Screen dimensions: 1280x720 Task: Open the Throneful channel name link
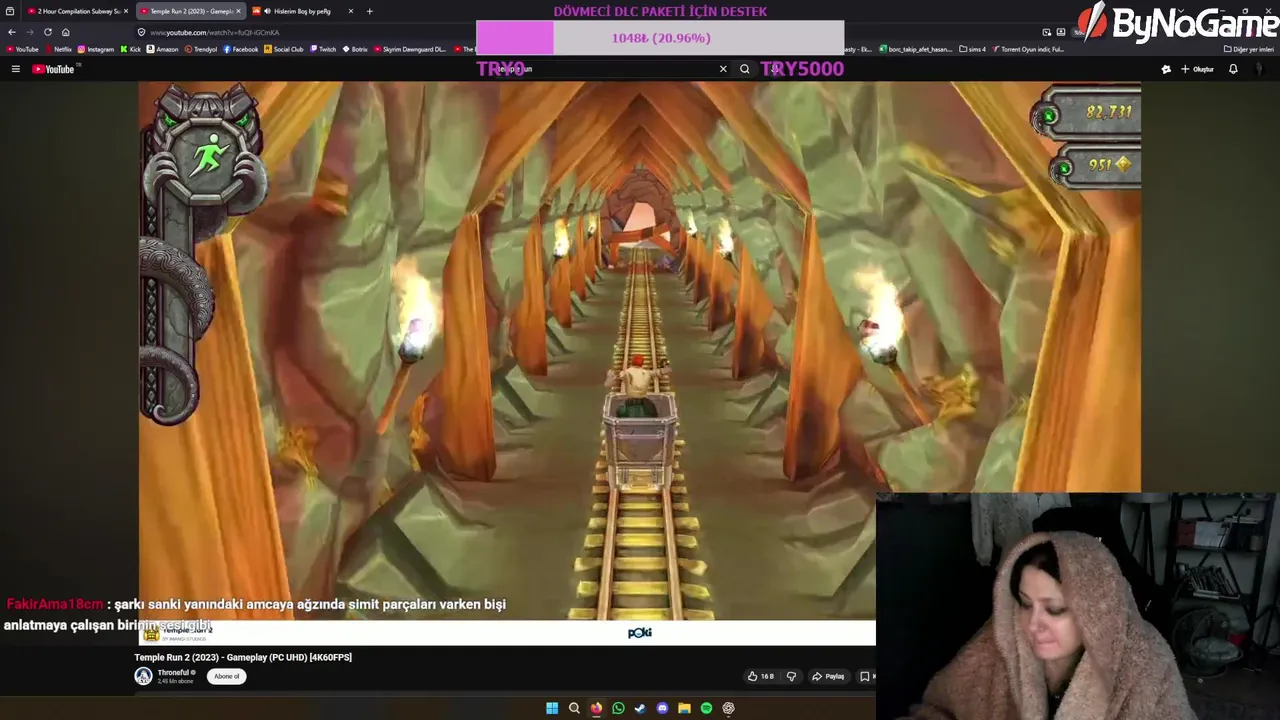coord(174,672)
